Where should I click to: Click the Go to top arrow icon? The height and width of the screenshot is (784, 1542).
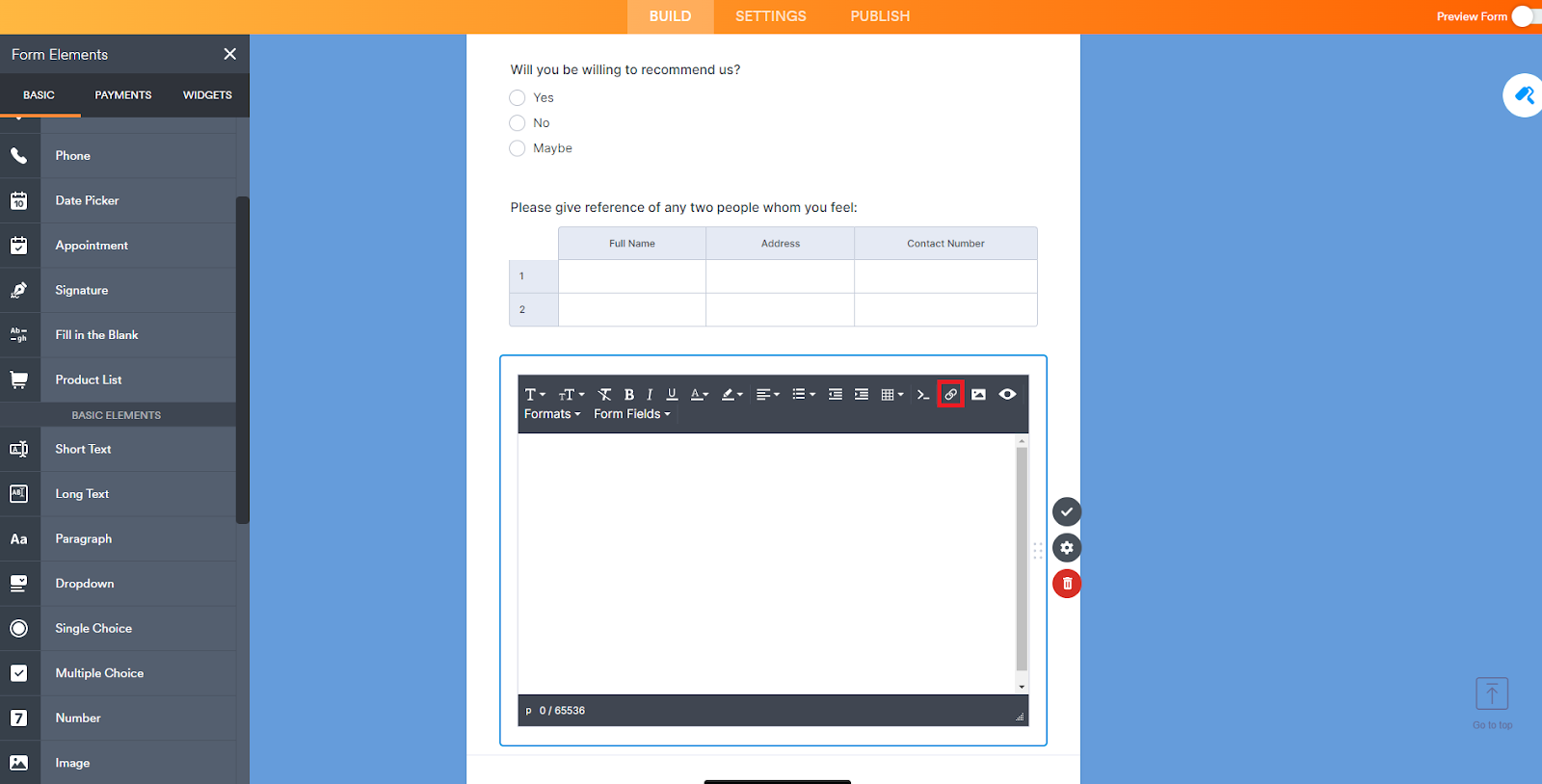pyautogui.click(x=1492, y=693)
